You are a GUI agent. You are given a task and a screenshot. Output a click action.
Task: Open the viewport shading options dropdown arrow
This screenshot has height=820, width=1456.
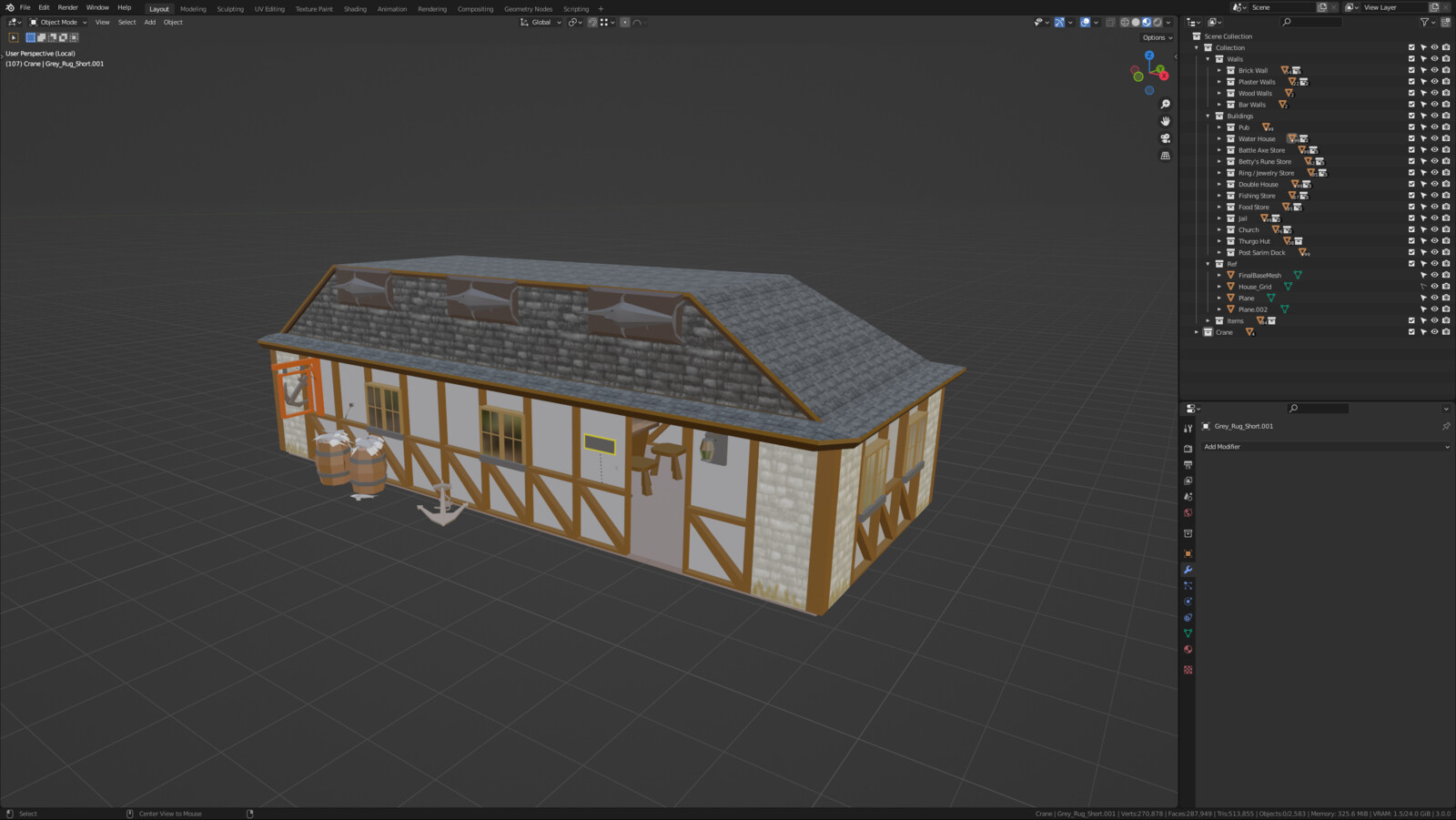(x=1168, y=22)
